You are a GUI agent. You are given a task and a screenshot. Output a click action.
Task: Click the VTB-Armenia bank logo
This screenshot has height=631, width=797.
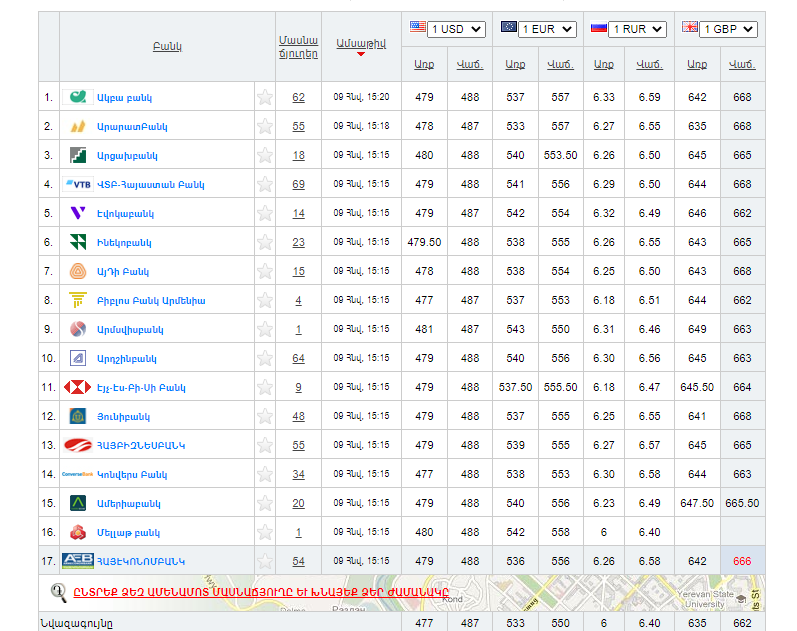(77, 184)
